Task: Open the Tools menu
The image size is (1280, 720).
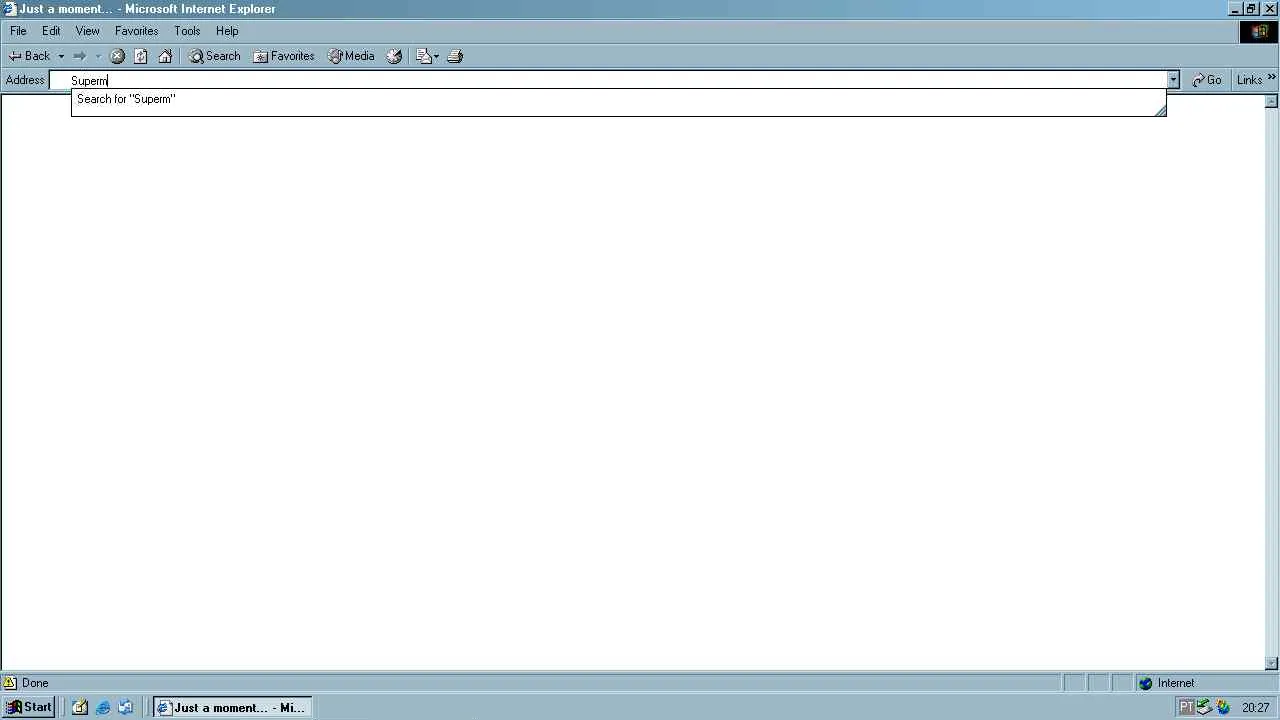Action: click(x=187, y=31)
